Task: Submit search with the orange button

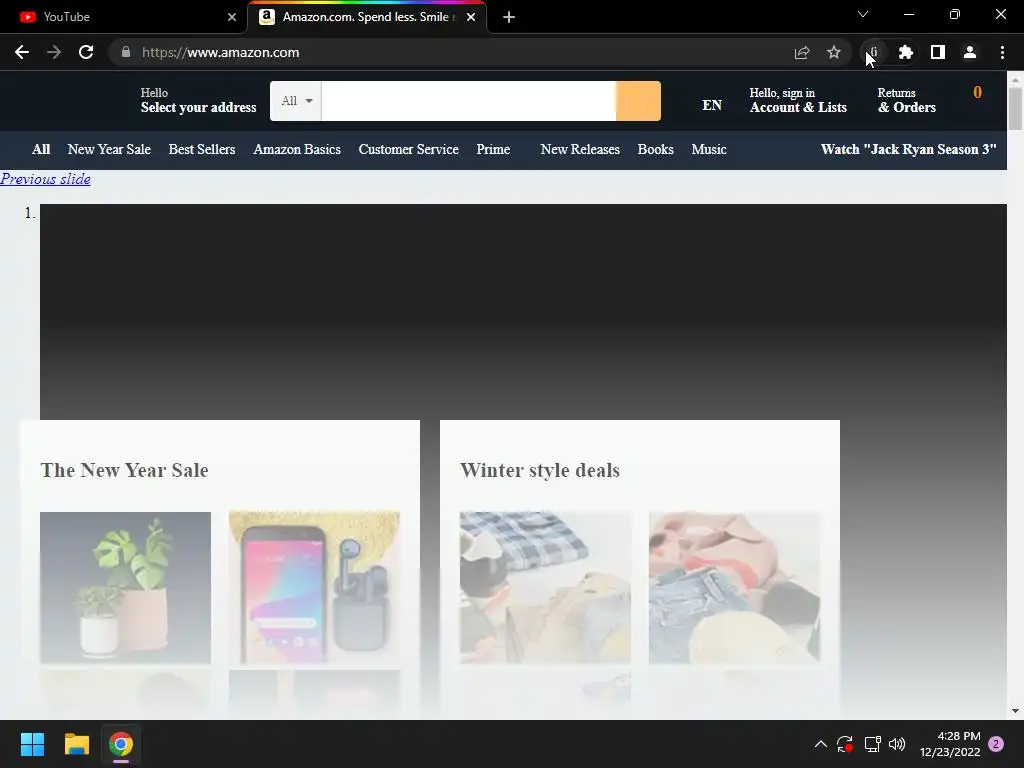Action: pos(638,101)
